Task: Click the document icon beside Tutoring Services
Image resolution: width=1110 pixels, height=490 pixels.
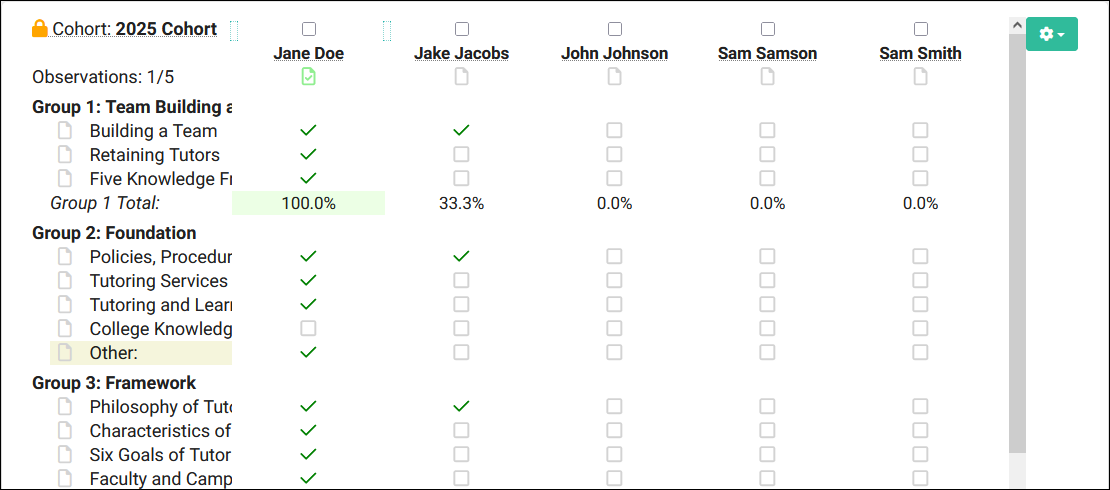Action: pos(65,280)
